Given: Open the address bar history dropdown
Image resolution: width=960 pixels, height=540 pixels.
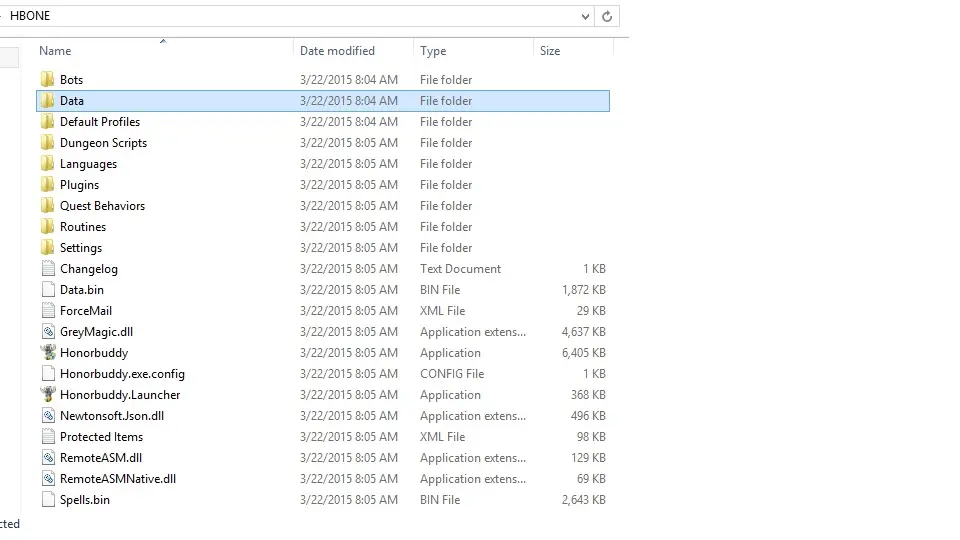Looking at the screenshot, I should pos(585,16).
